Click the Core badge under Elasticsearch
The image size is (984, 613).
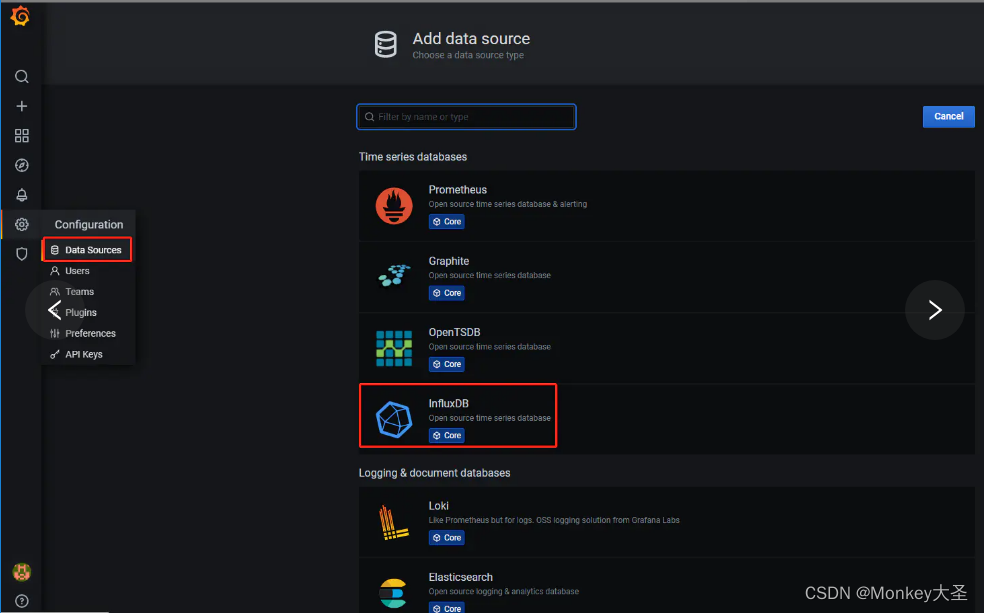tap(447, 608)
